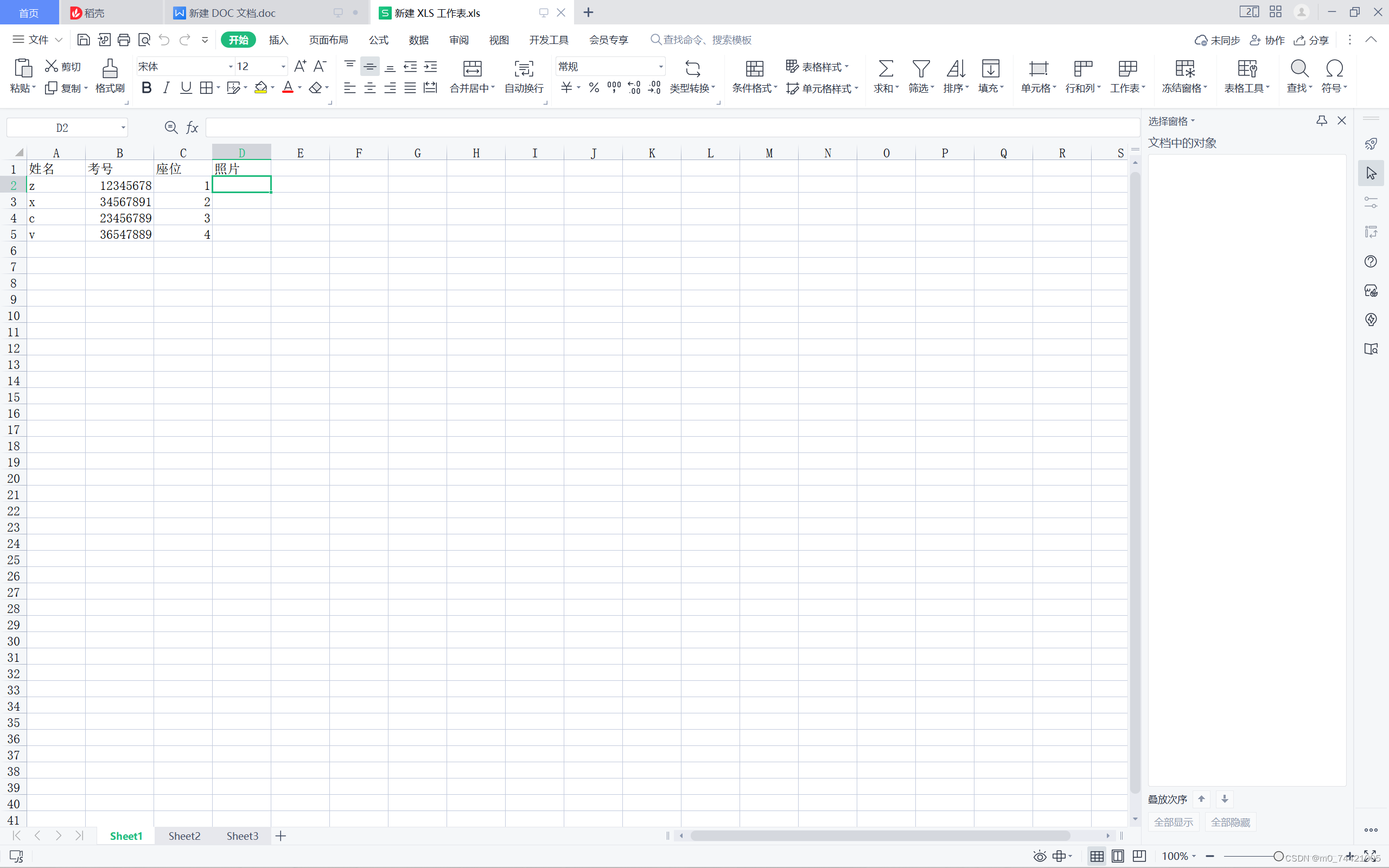Image resolution: width=1389 pixels, height=868 pixels.
Task: Click the Merge and Center (合并居中) icon
Action: [472, 69]
